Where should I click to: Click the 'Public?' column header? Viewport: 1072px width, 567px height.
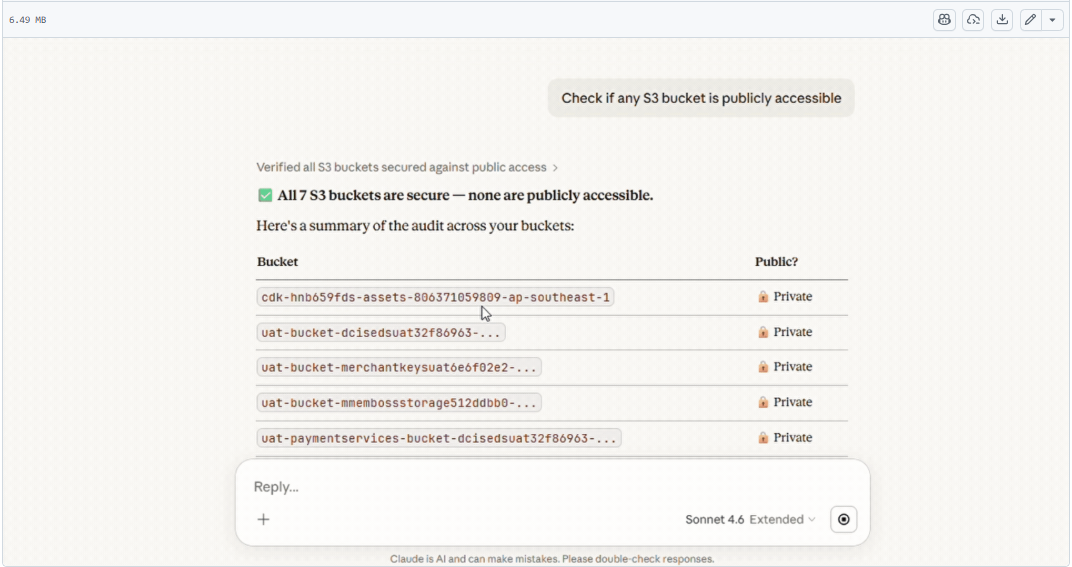click(776, 262)
